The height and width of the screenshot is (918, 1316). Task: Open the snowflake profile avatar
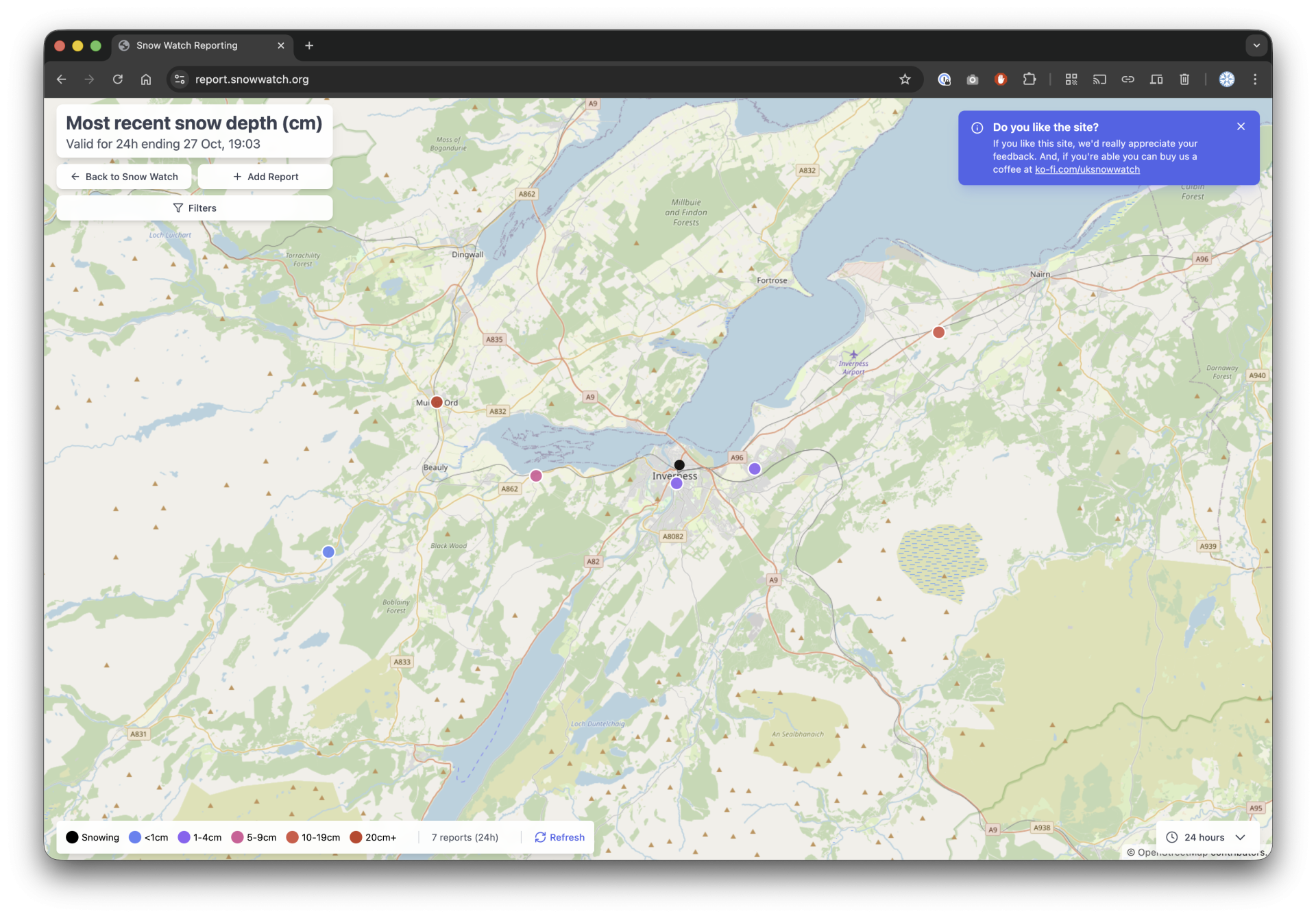(1227, 79)
